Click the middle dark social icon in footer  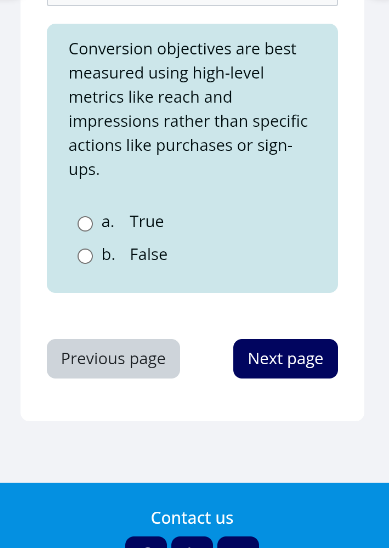pos(192,542)
